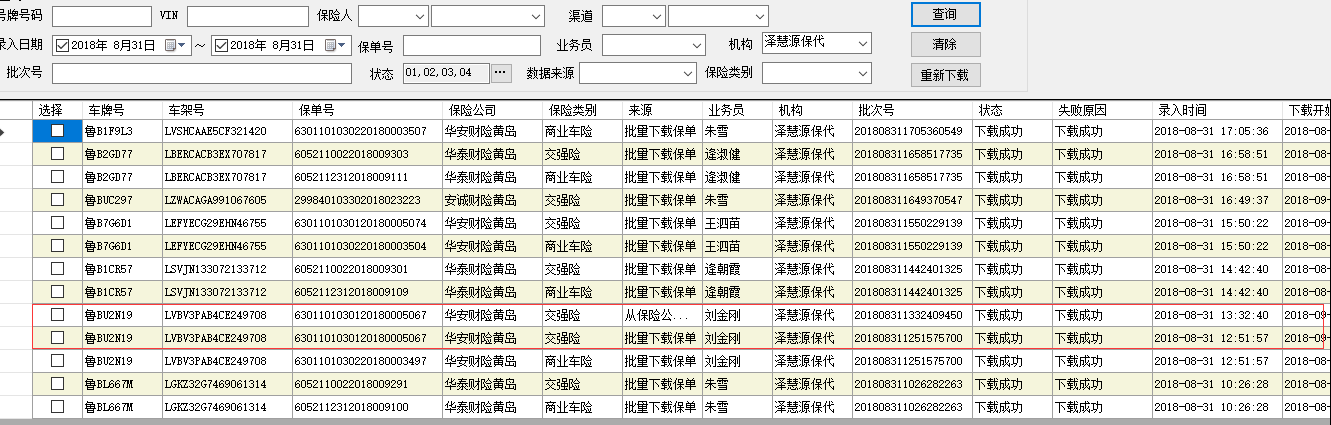Sort by the 保险类别 column header
Viewport: 1331px width, 425px height.
(581, 110)
